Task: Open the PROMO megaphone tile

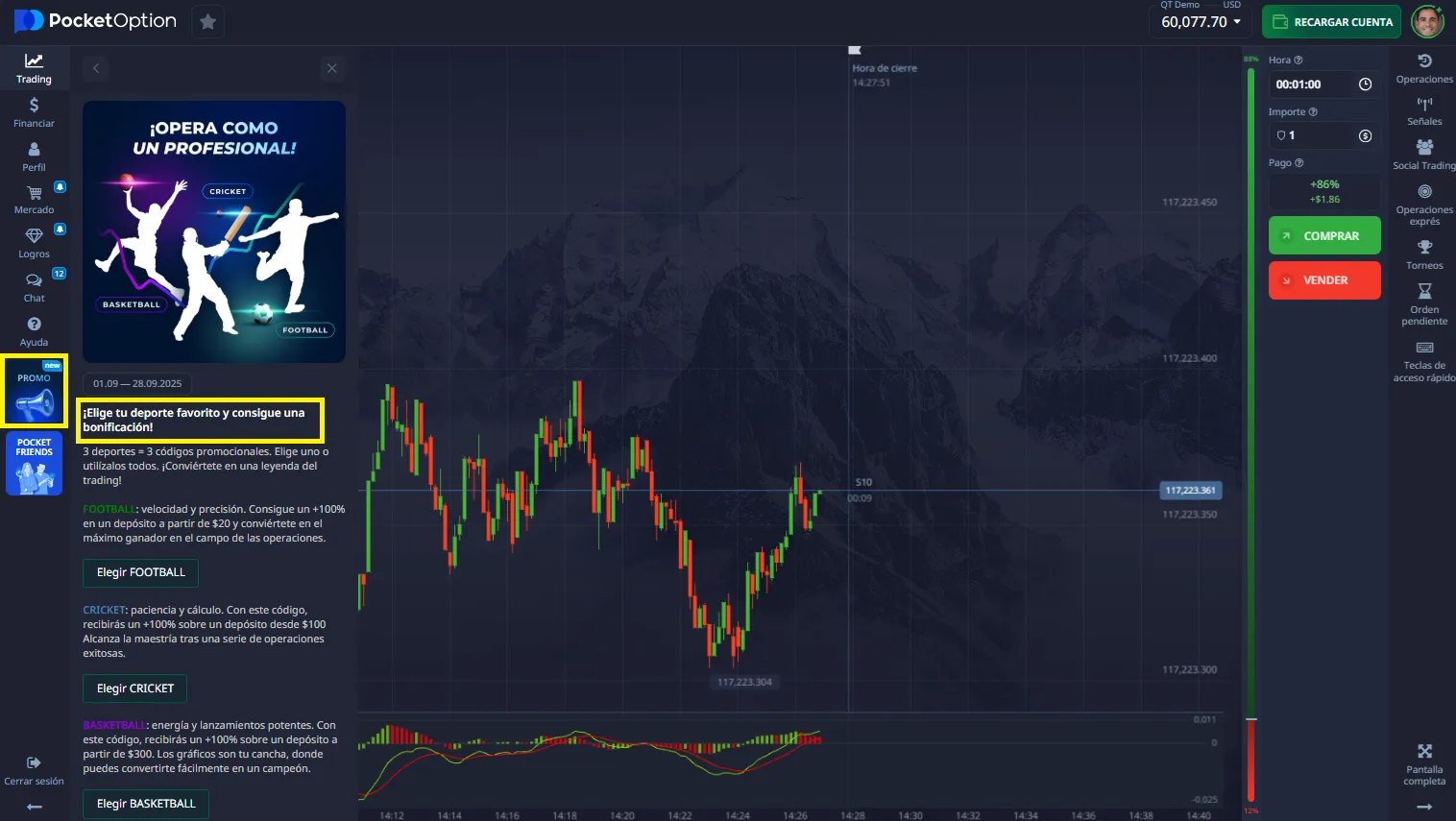Action: point(34,392)
